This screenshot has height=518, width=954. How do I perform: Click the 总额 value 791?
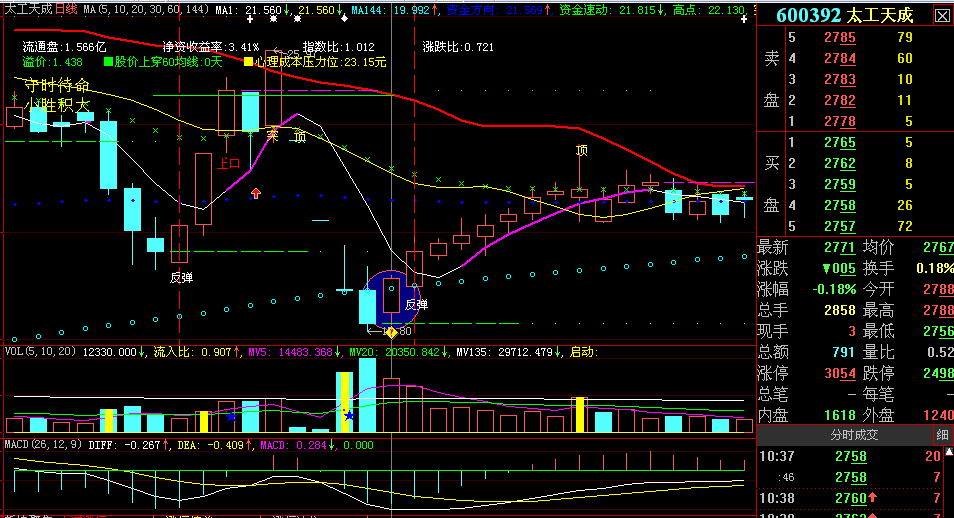pyautogui.click(x=844, y=352)
